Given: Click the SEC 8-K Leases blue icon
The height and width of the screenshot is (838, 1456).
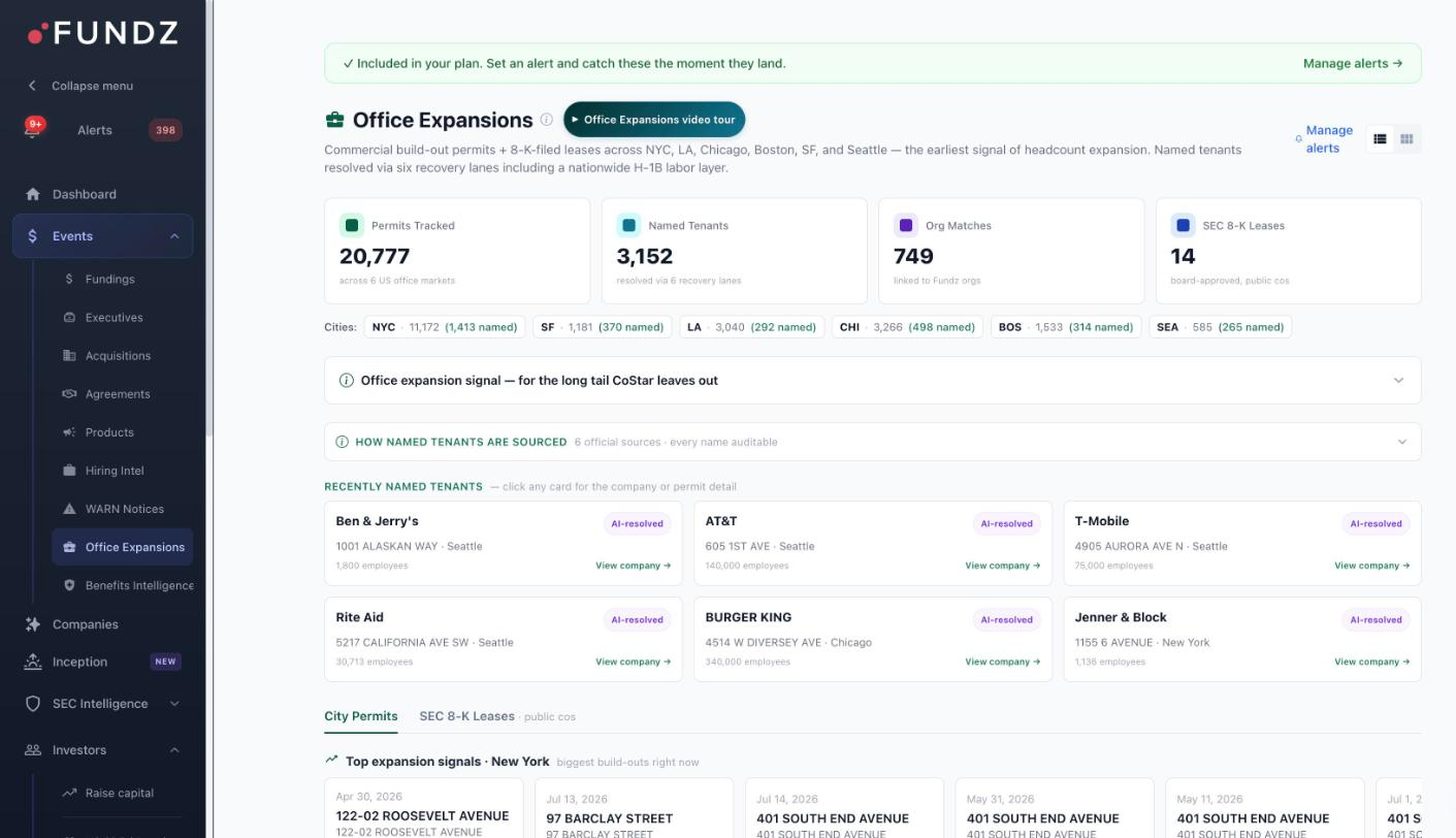Looking at the screenshot, I should (x=1182, y=225).
